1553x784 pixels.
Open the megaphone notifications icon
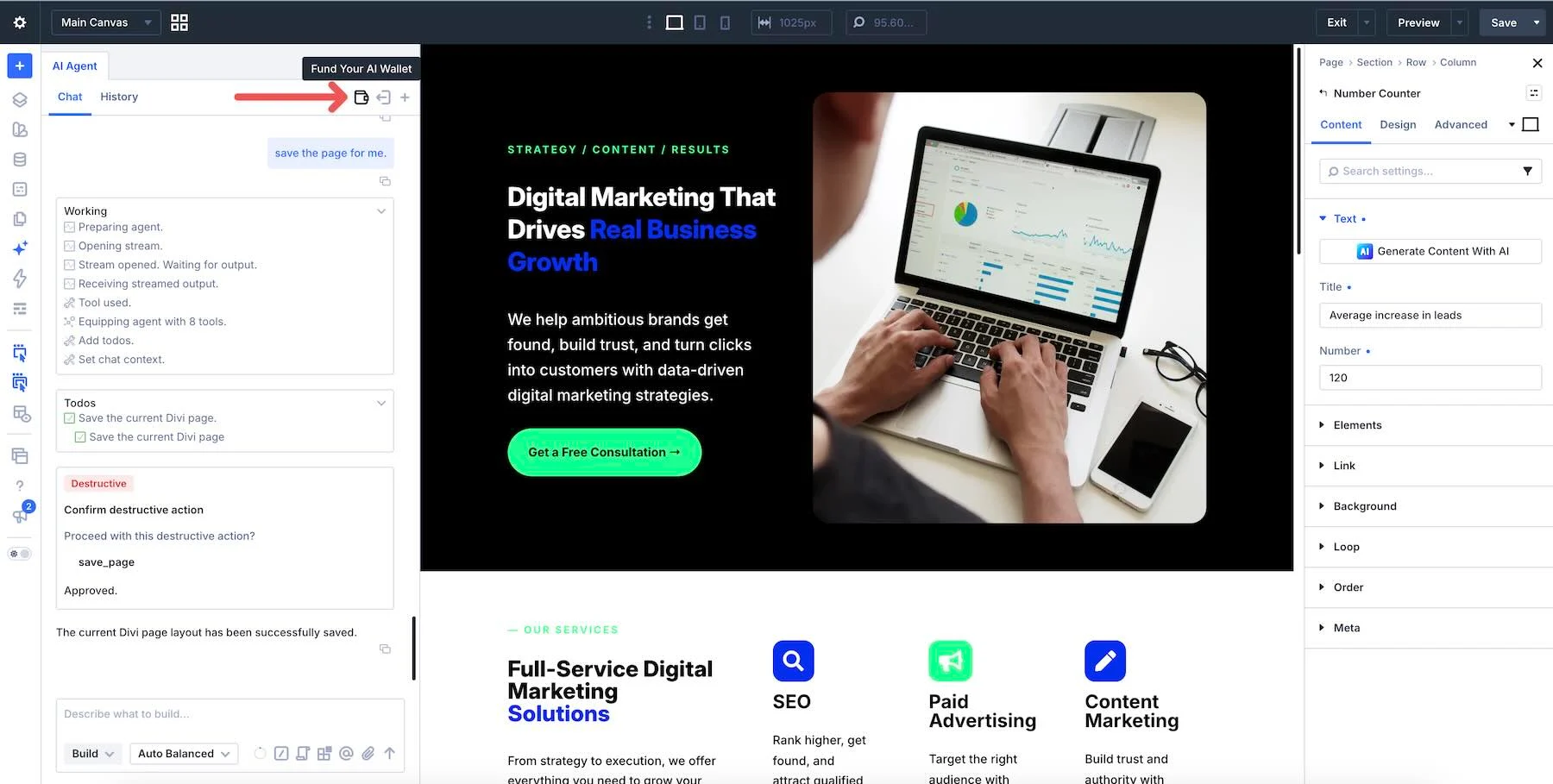point(20,515)
